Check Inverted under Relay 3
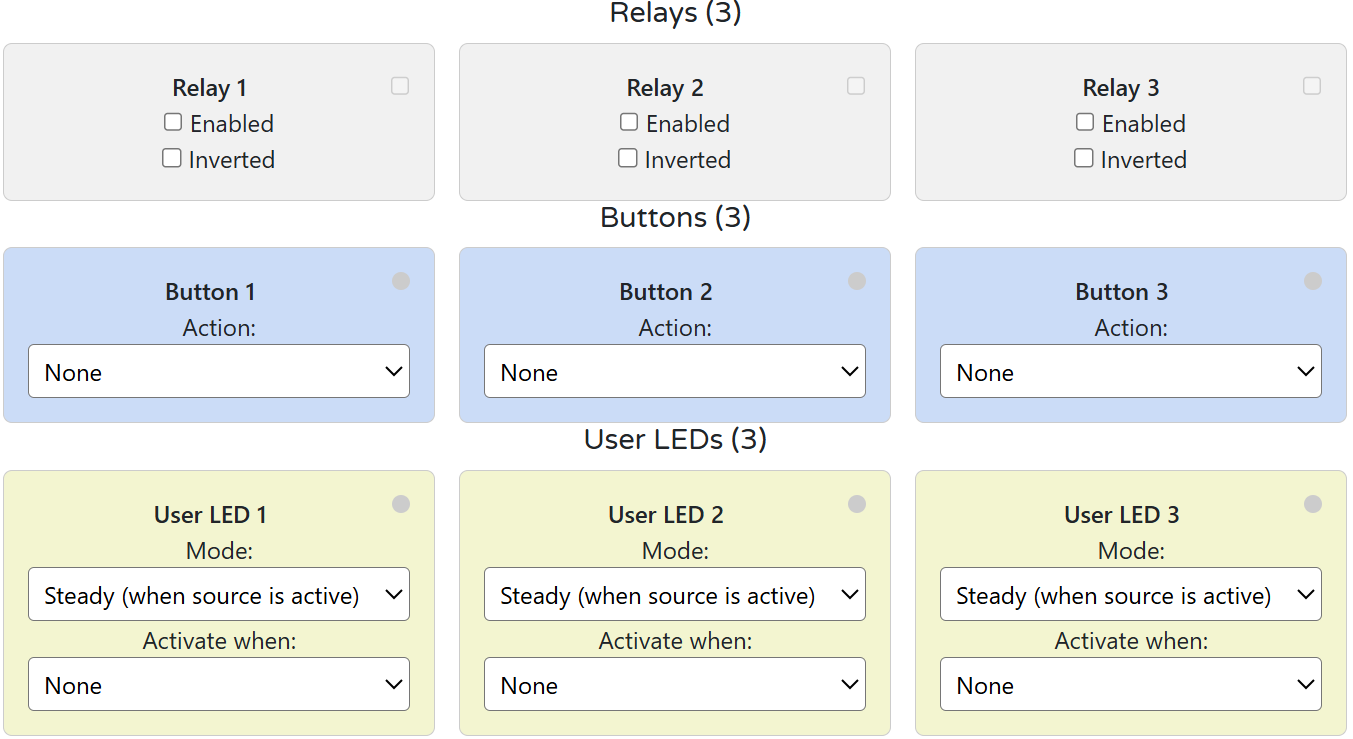Image resolution: width=1353 pixels, height=739 pixels. (x=1084, y=158)
